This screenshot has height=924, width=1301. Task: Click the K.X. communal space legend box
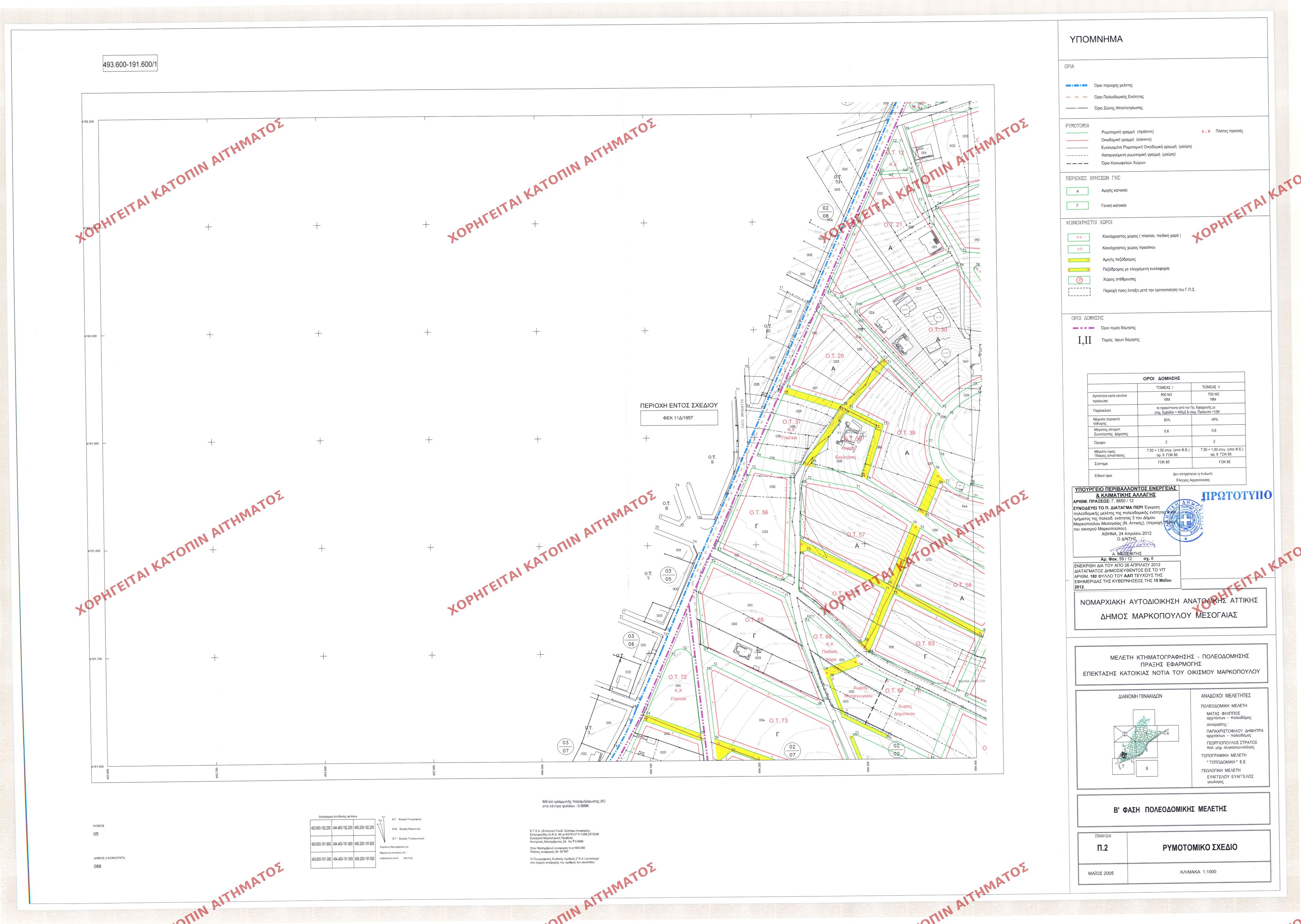coord(1079,237)
